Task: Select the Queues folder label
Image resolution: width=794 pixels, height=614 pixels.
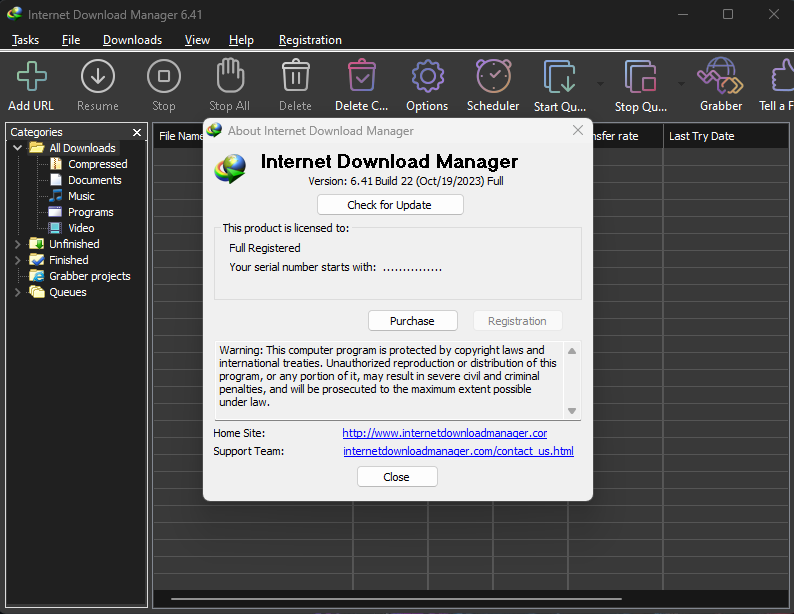Action: [x=67, y=292]
